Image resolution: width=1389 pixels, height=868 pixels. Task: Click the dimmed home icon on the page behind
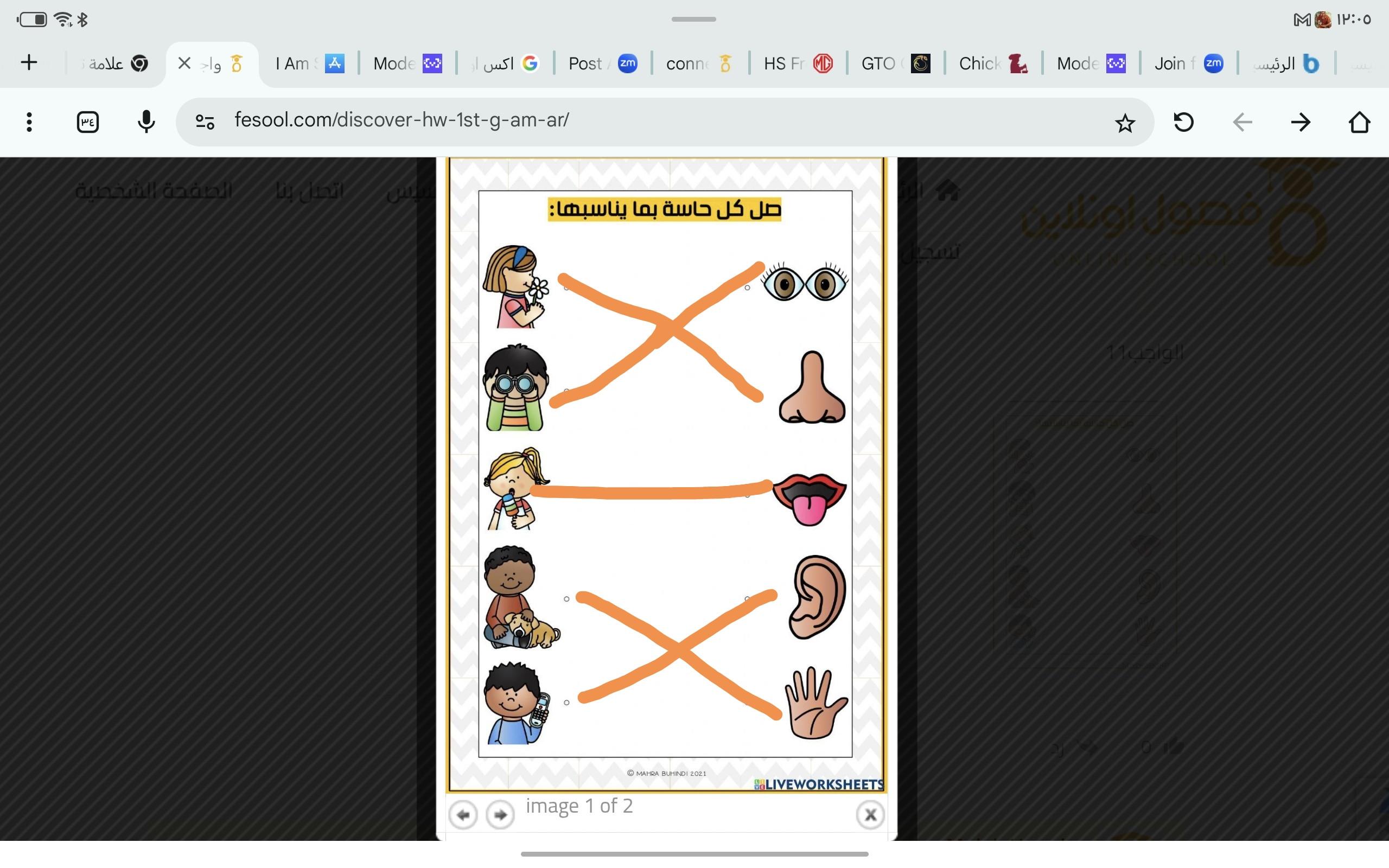pos(947,189)
